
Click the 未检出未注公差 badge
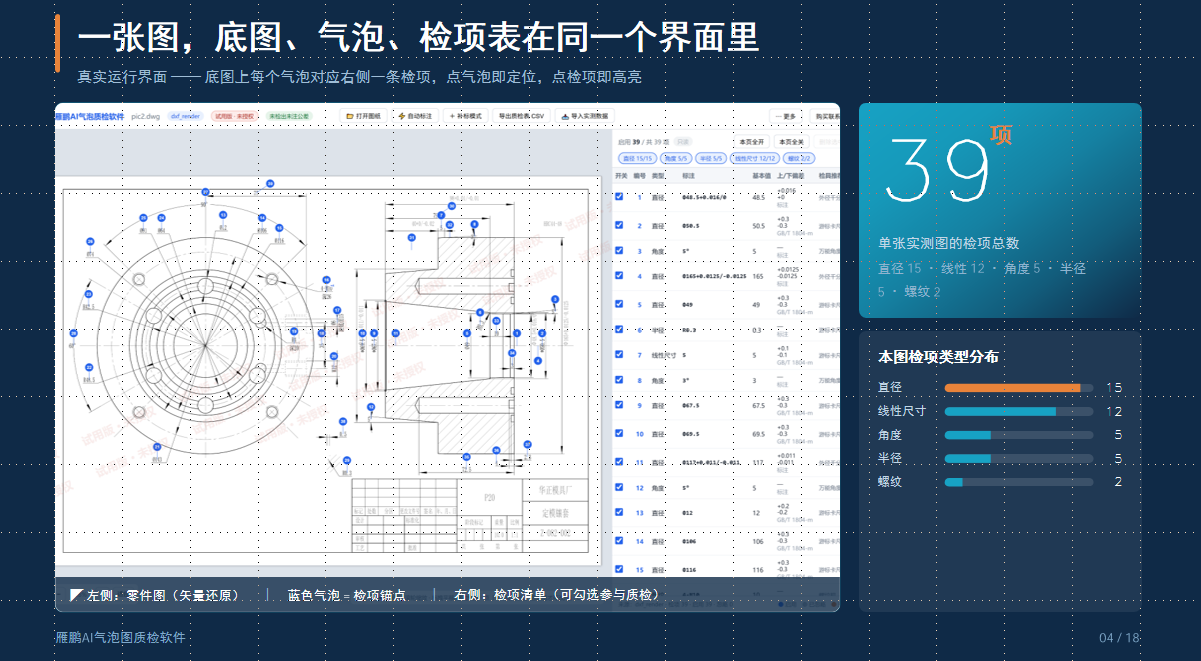[288, 116]
